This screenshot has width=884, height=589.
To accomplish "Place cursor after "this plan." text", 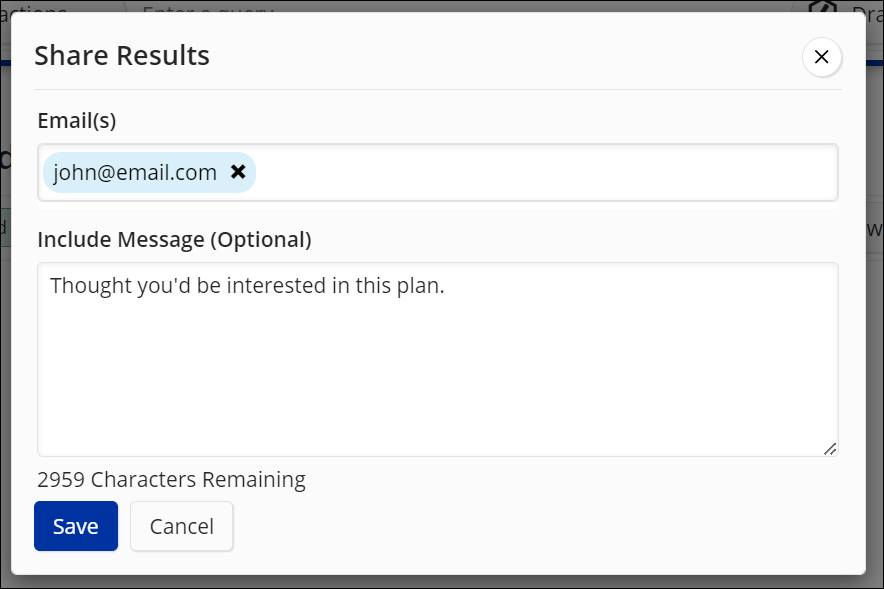I will point(445,285).
